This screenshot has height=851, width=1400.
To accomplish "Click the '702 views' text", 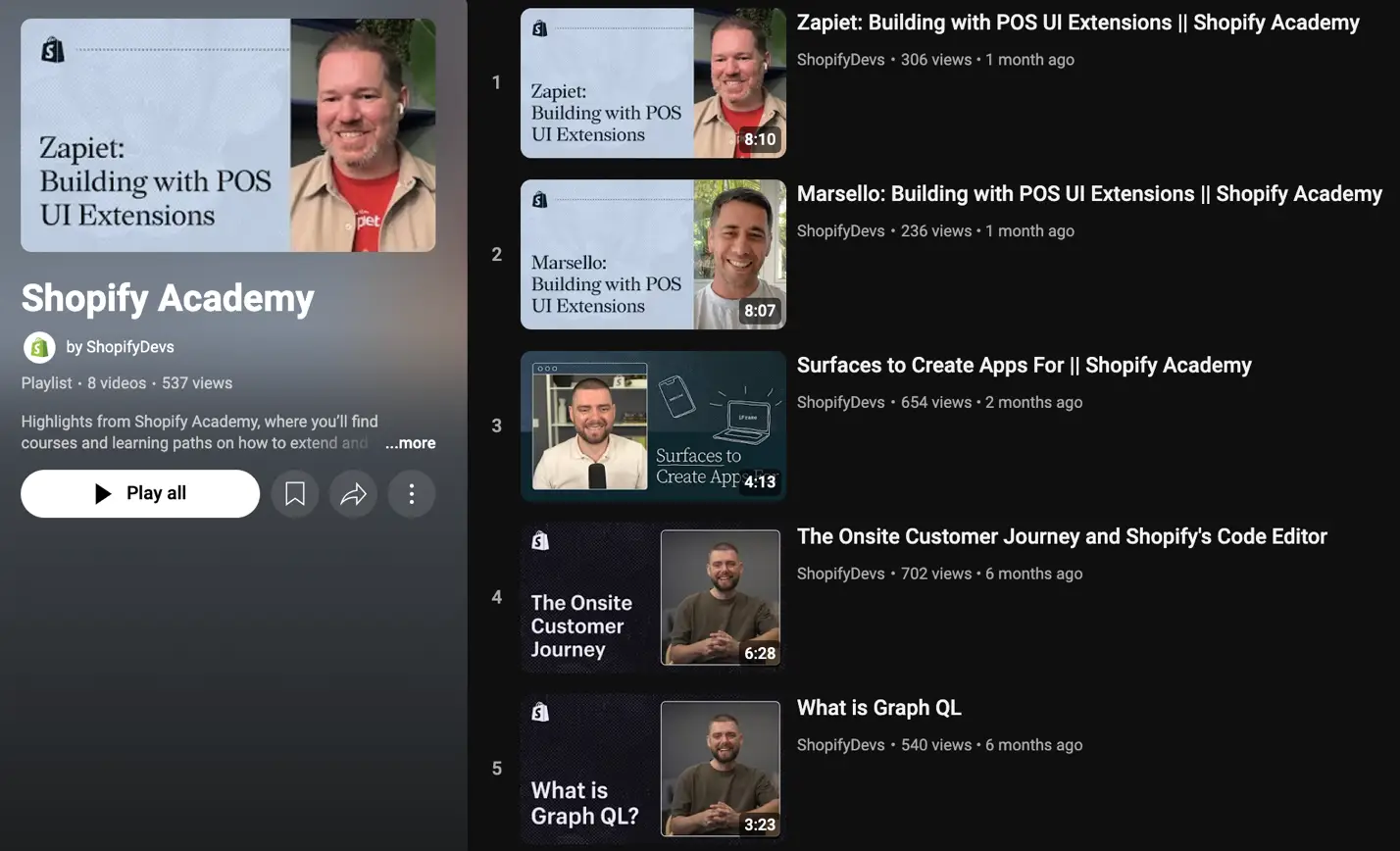I will click(x=936, y=575).
